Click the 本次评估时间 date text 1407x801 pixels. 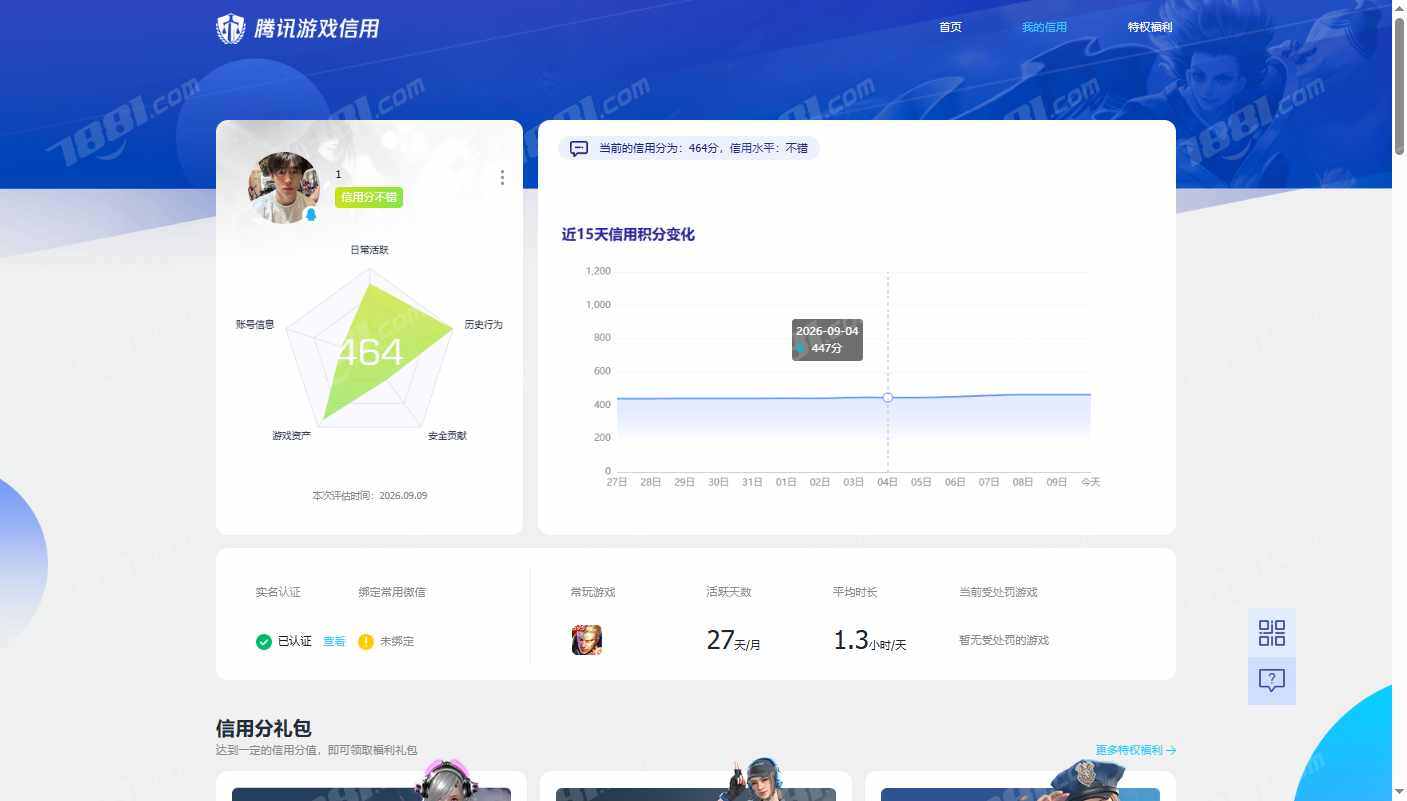[370, 496]
